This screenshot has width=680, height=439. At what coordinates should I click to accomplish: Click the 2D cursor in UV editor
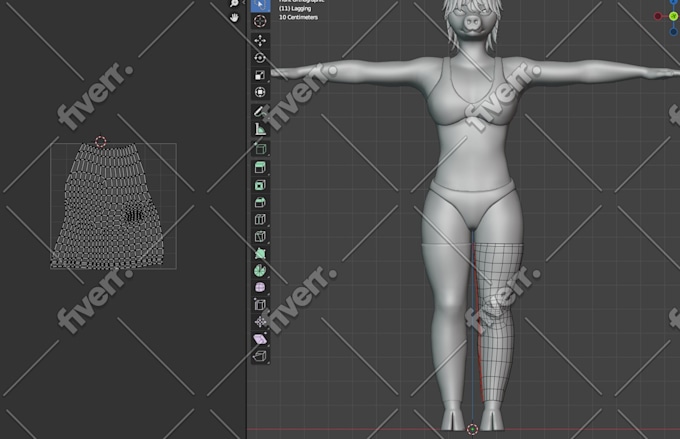(x=101, y=141)
